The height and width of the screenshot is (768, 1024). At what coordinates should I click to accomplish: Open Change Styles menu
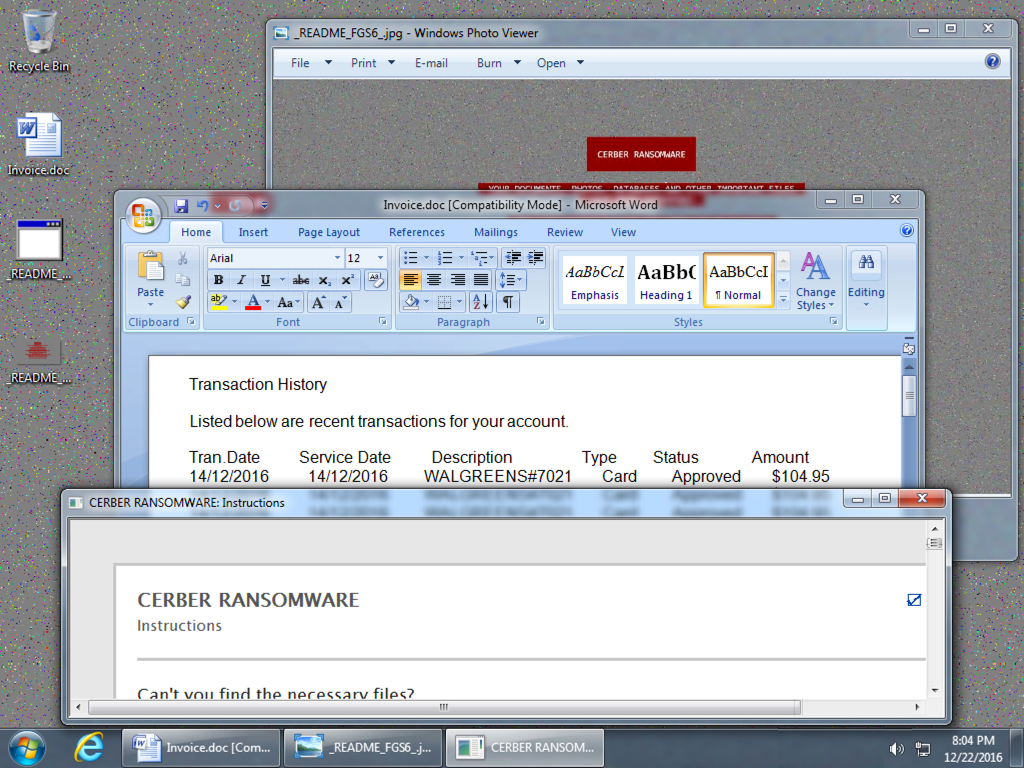click(x=815, y=281)
